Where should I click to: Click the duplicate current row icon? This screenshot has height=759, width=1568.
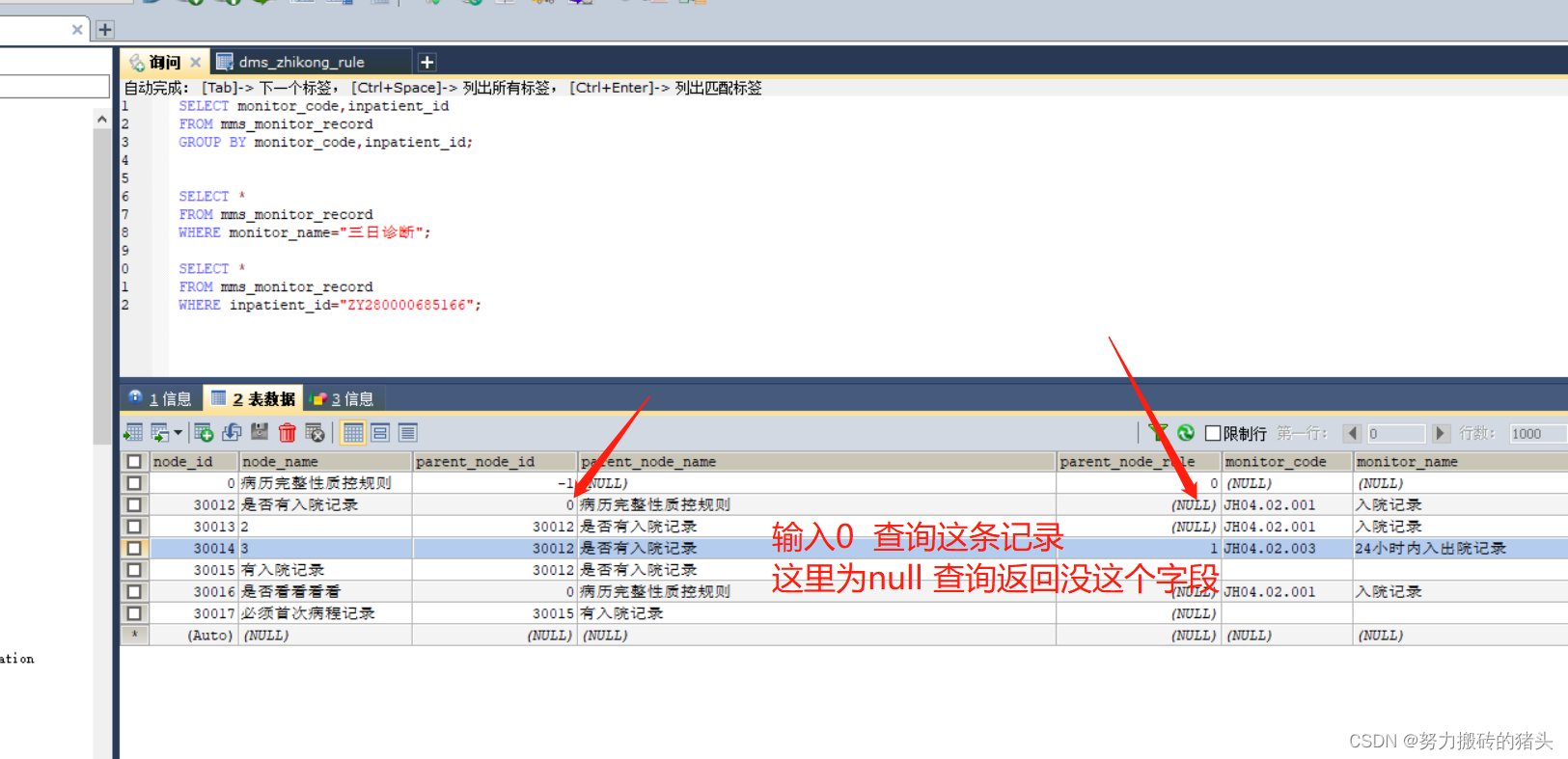click(232, 433)
